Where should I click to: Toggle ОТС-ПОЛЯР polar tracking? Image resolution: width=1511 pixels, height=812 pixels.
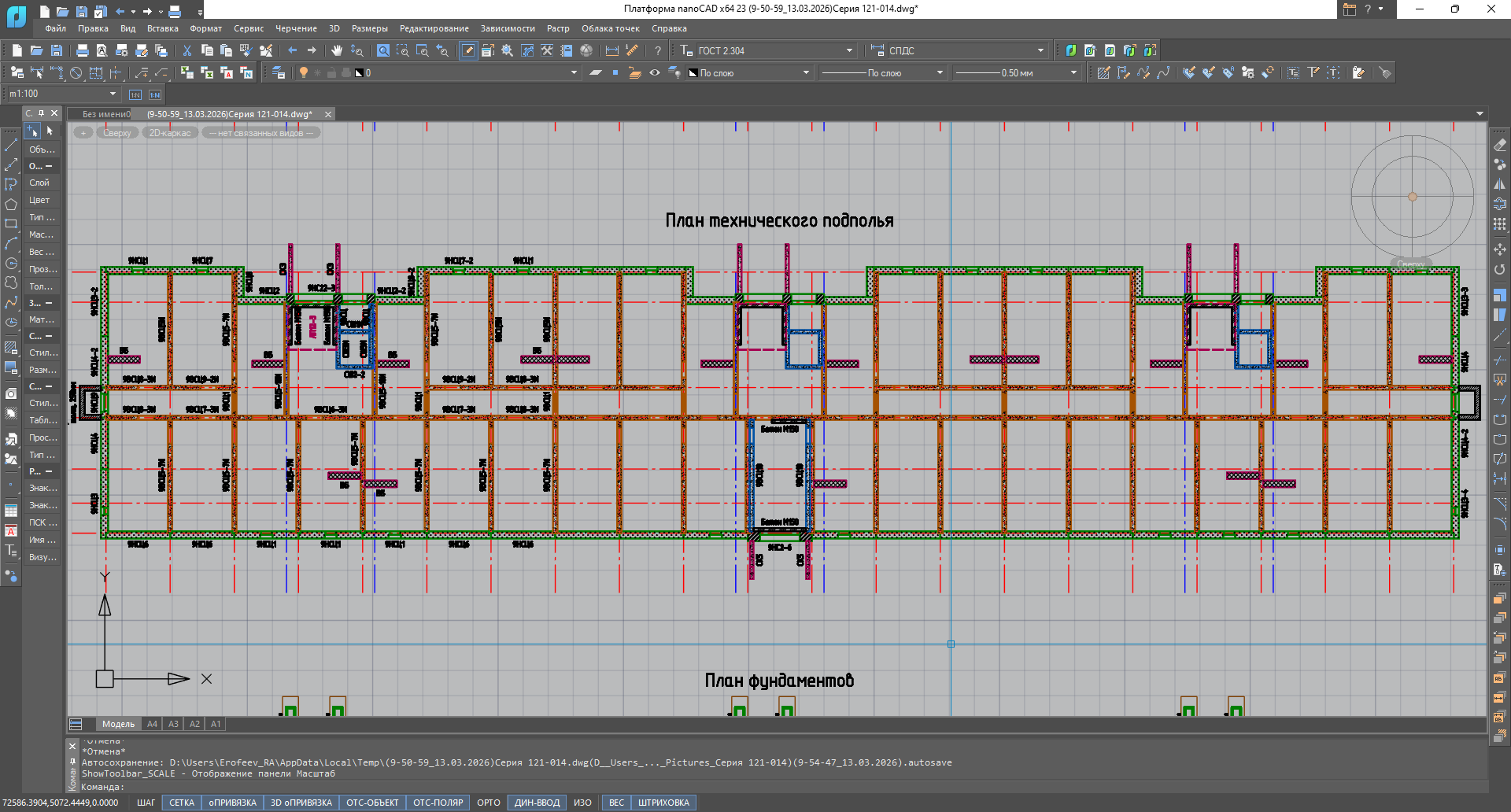click(438, 803)
